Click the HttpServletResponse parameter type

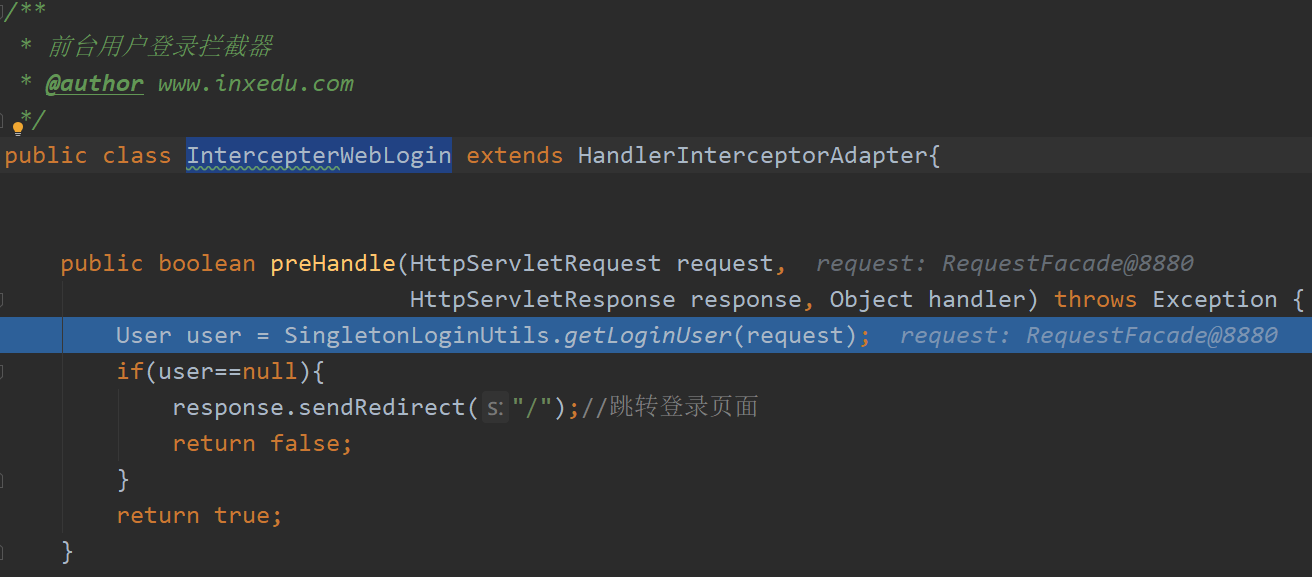click(x=542, y=300)
